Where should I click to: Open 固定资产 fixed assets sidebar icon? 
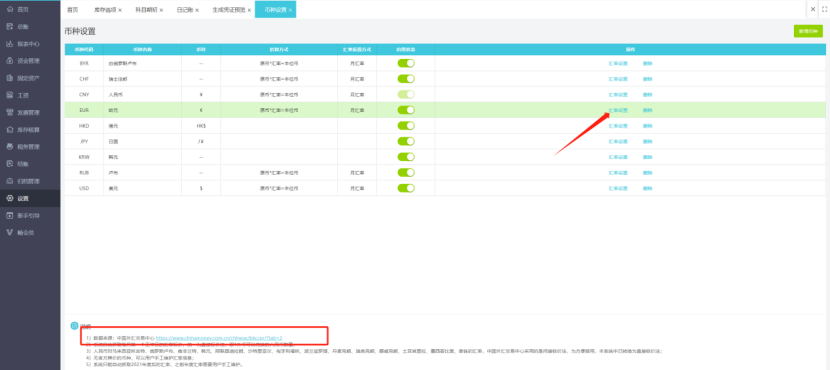click(10, 78)
